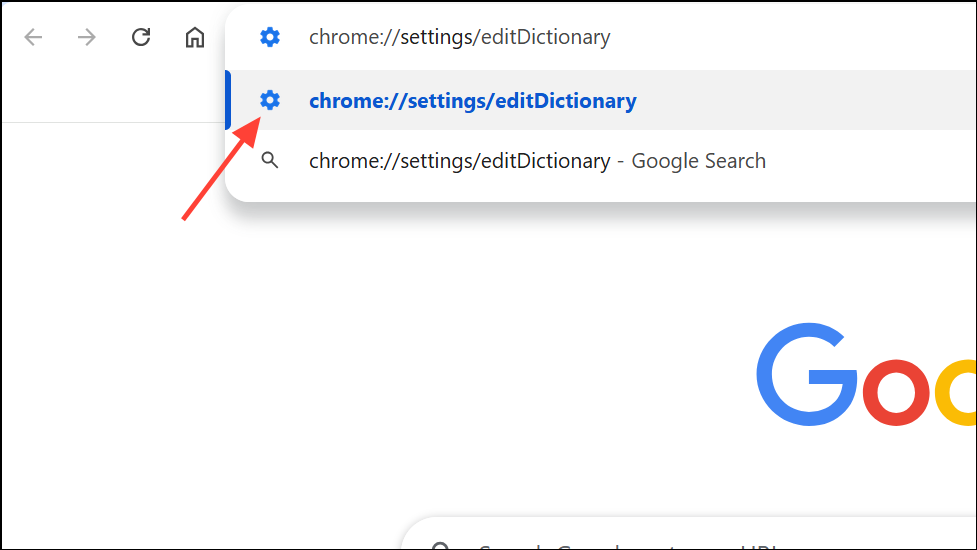The image size is (977, 550).
Task: Click the "Google Search" label in suggestion
Action: (x=698, y=161)
